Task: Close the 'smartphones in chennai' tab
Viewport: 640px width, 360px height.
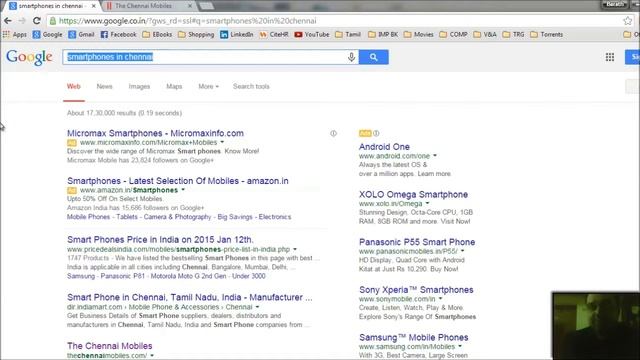Action: point(94,6)
